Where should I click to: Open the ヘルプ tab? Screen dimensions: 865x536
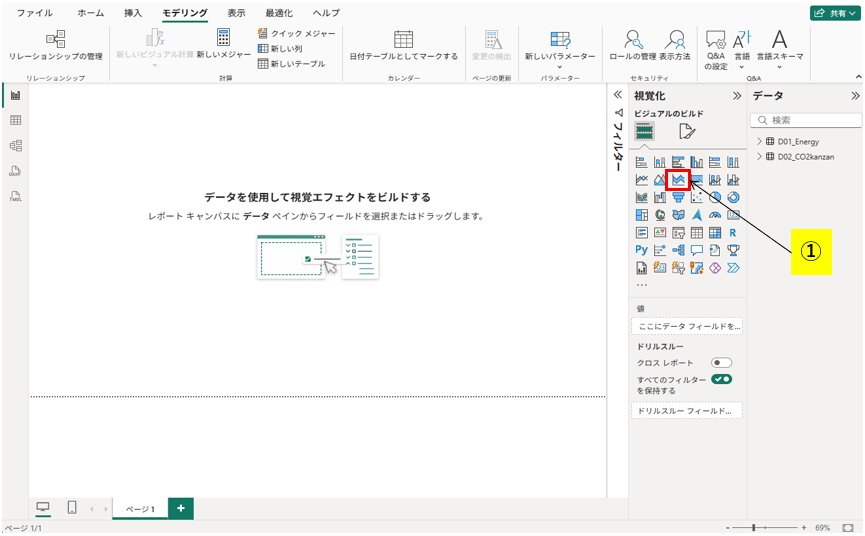click(326, 13)
